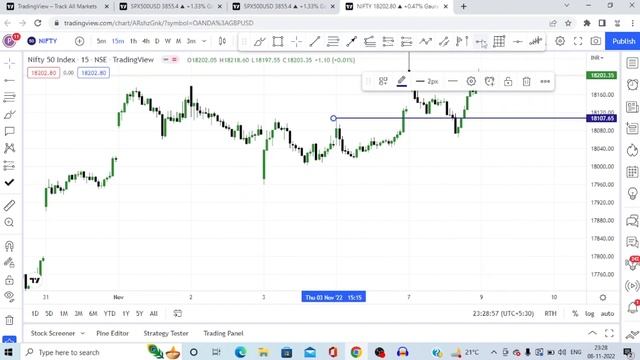Select the 1D date range
The width and height of the screenshot is (640, 360).
(35, 313)
